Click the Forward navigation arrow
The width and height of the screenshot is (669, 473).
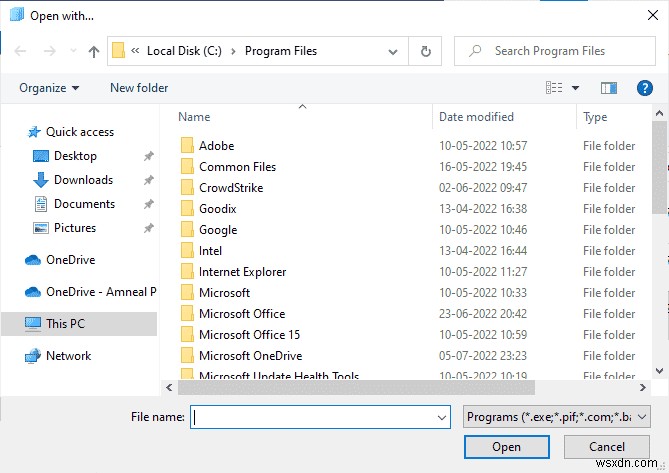coord(50,52)
